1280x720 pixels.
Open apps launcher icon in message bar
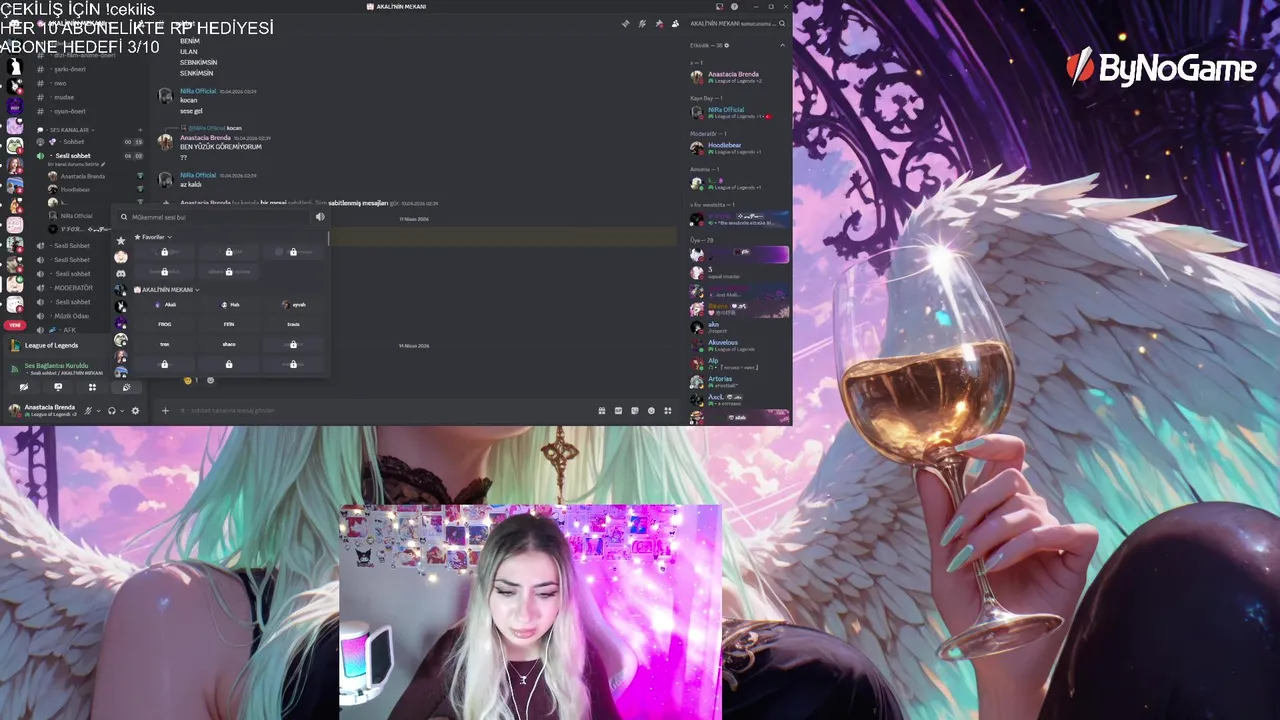coord(668,410)
